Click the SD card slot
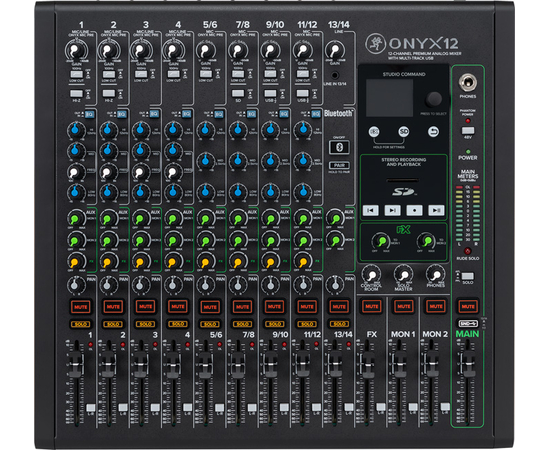Viewport: 550px width, 450px height. pos(403,180)
